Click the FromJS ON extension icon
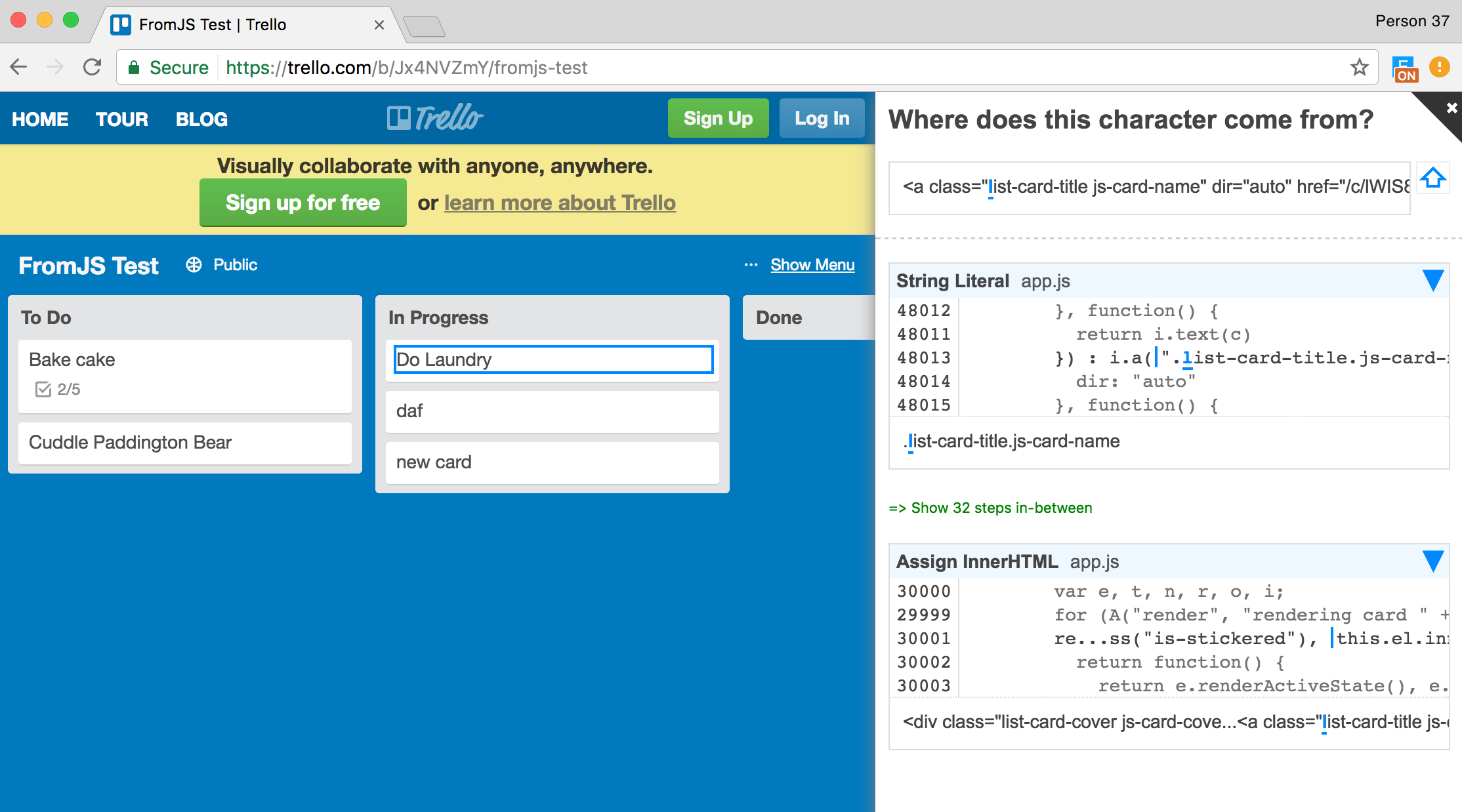 click(1404, 68)
